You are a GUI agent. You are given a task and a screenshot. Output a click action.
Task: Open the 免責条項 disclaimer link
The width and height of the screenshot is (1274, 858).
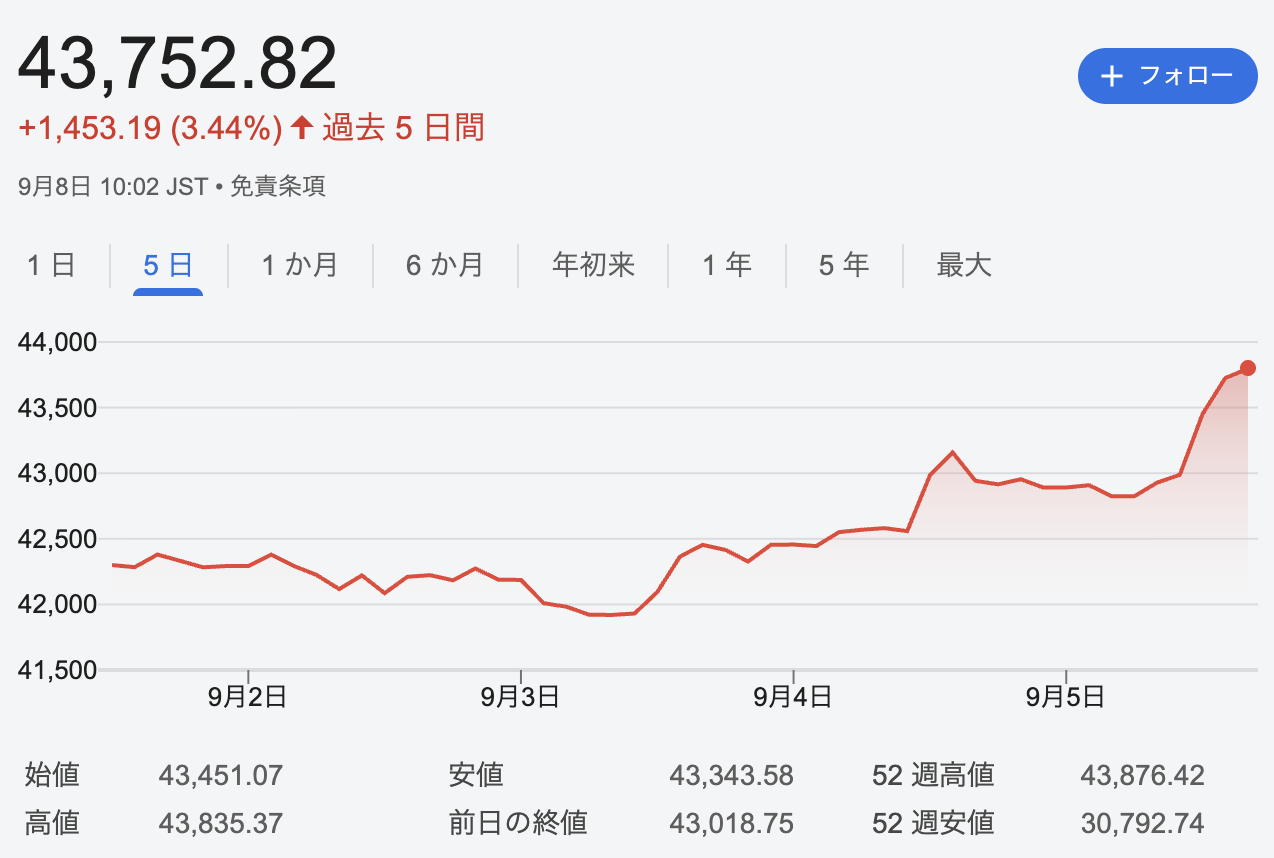coord(278,186)
